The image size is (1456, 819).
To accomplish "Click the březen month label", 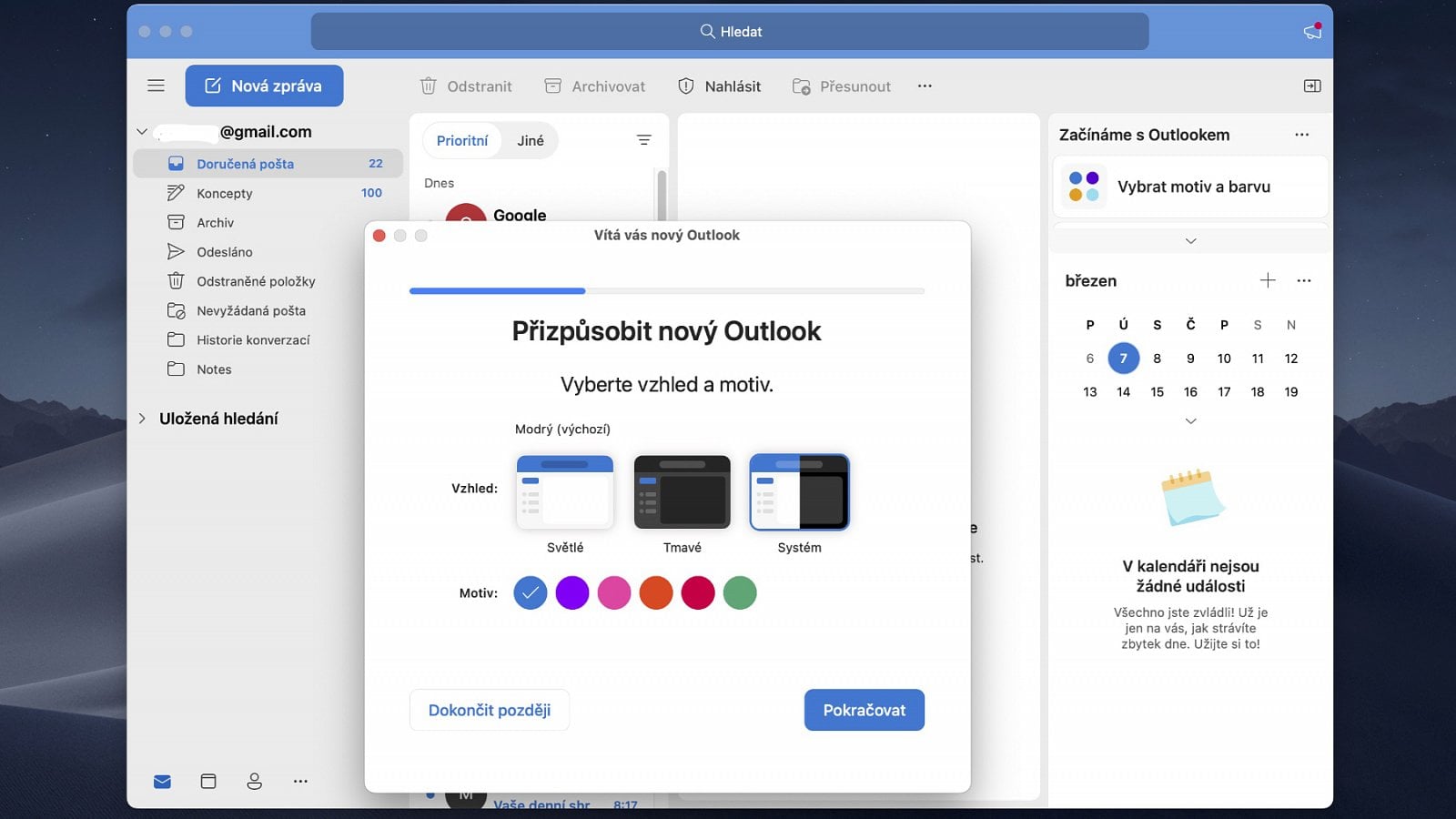I will (x=1091, y=280).
